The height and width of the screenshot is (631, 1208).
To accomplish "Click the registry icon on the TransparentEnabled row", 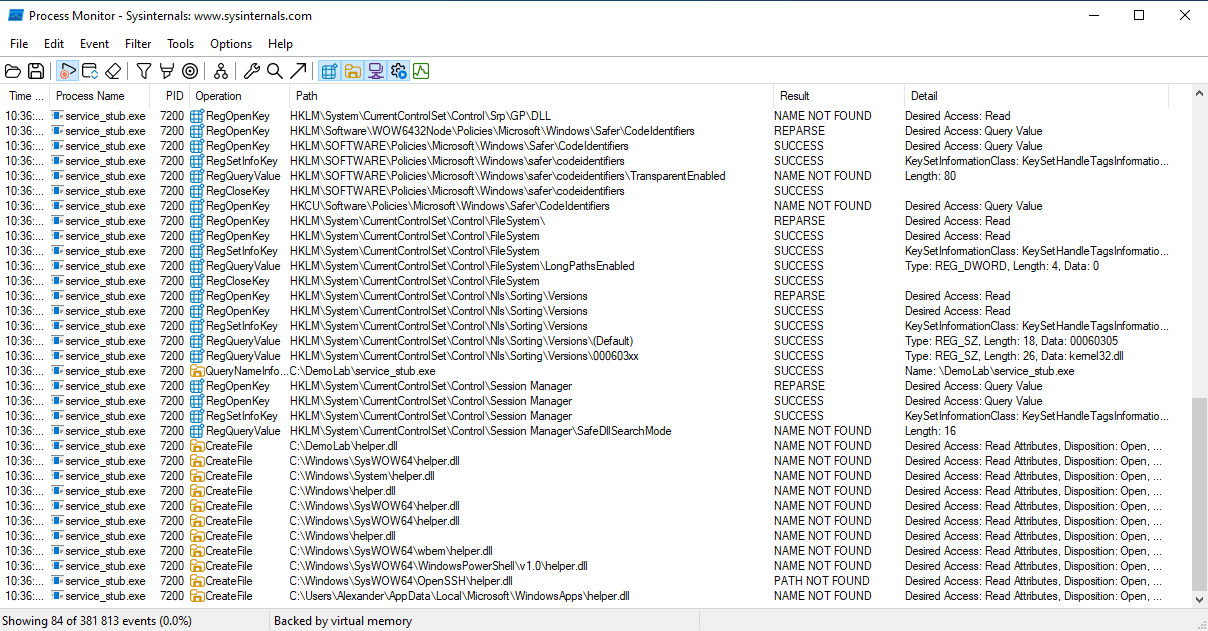I will click(x=197, y=176).
